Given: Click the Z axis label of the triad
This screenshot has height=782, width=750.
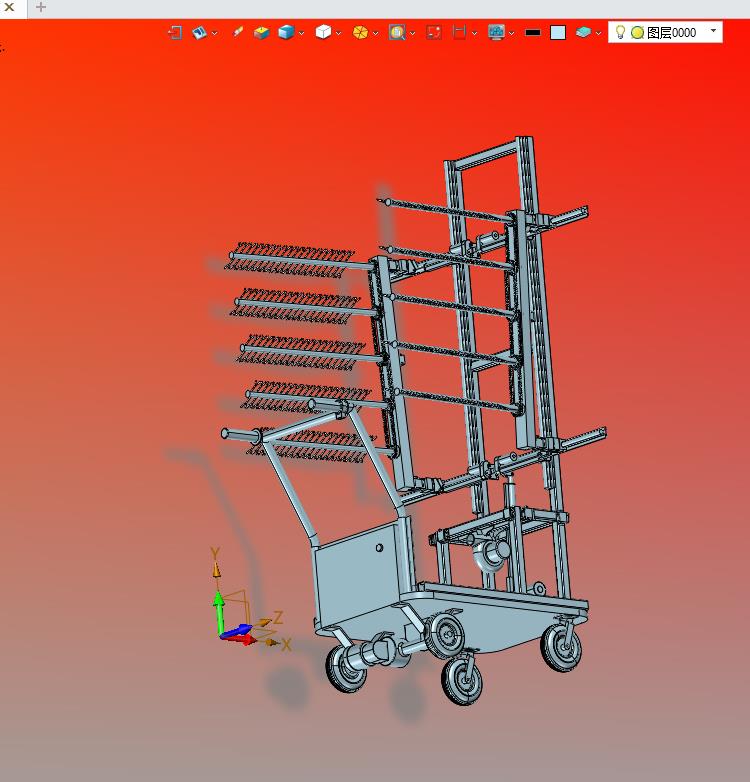Looking at the screenshot, I should (278, 617).
